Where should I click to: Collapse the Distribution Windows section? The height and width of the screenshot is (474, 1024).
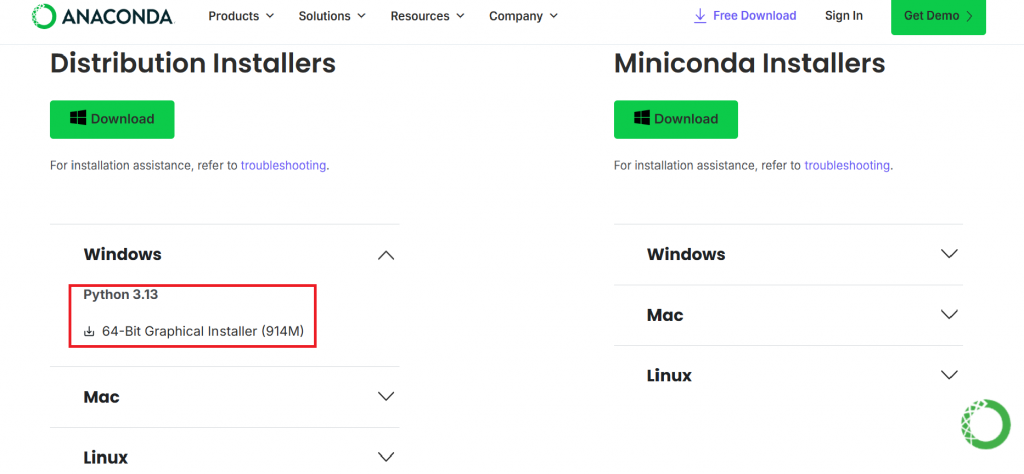225,255
